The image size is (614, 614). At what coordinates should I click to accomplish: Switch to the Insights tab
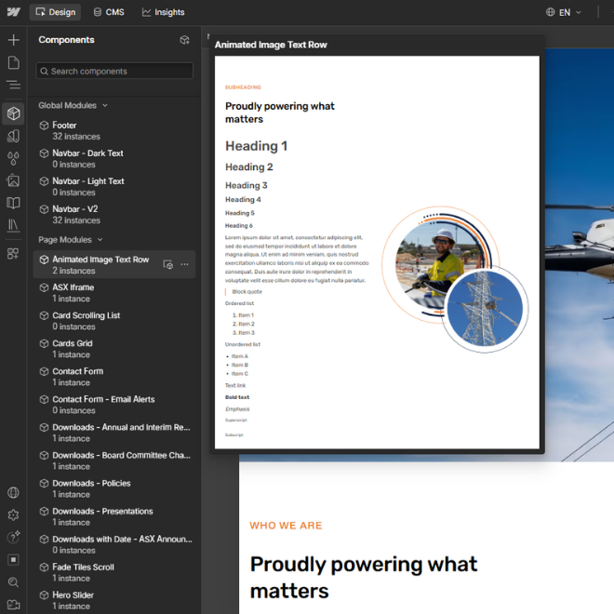[163, 12]
